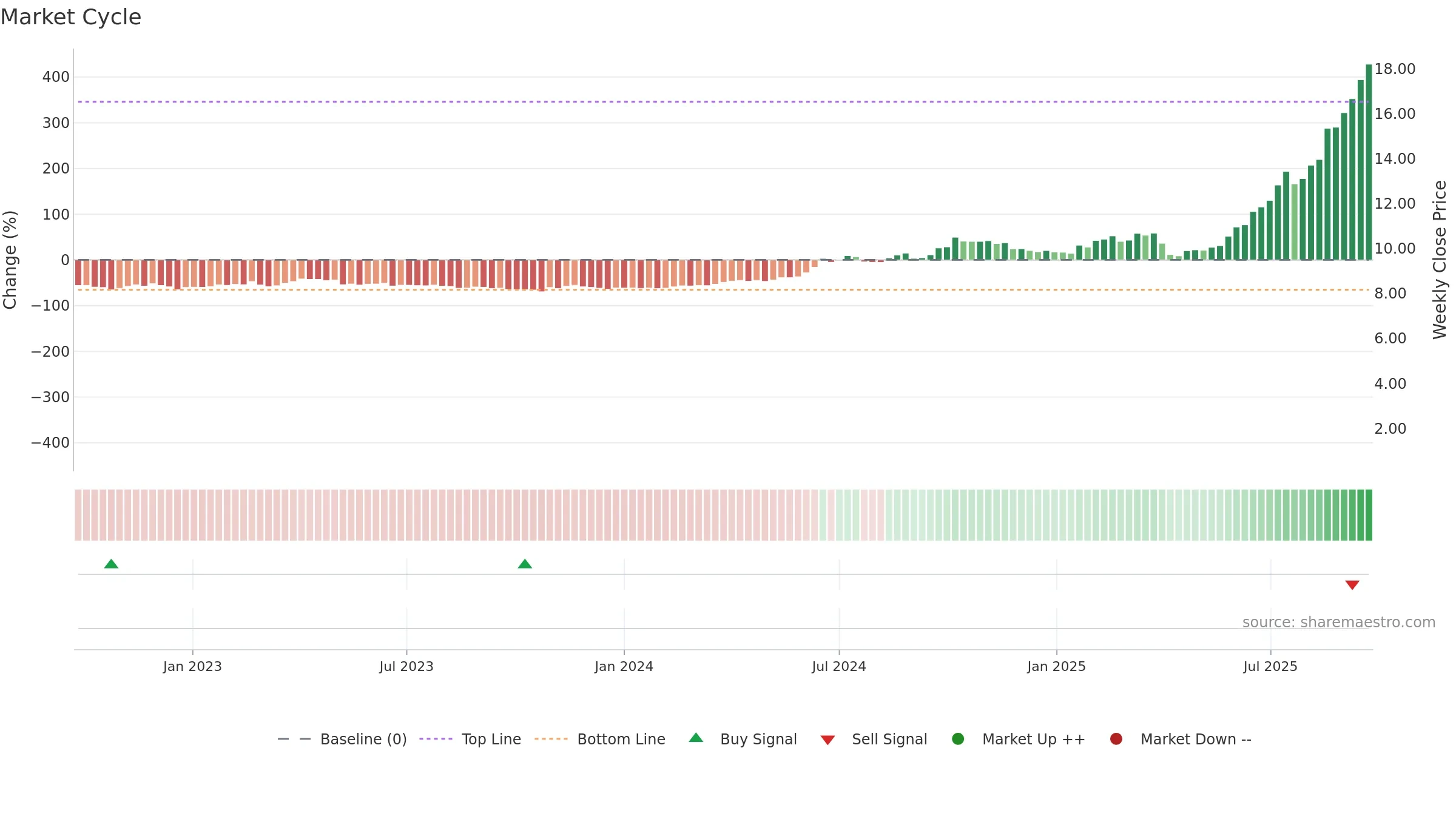Click the darkest green heat strip cell at far right
This screenshot has width=1456, height=819.
pos(1369,515)
